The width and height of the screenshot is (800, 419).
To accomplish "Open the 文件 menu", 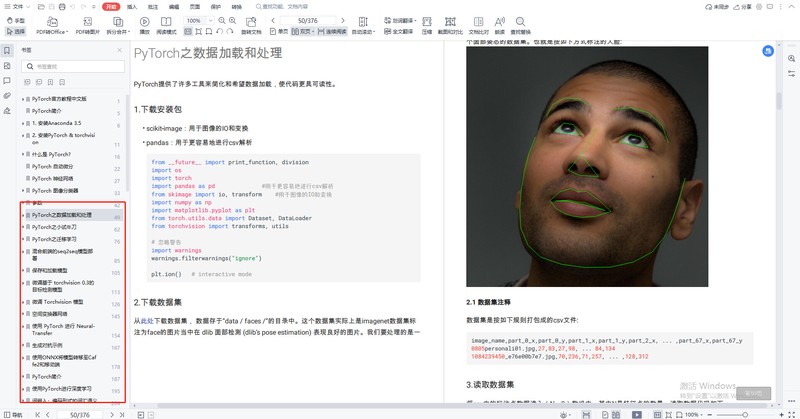I will coord(17,7).
